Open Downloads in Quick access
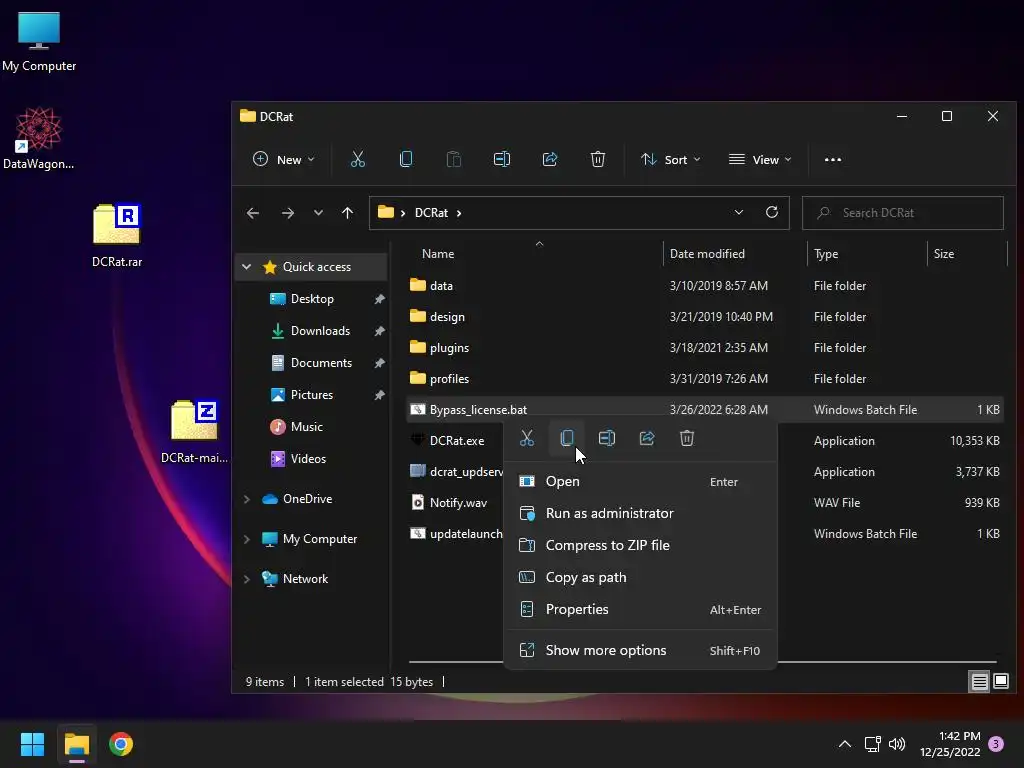The width and height of the screenshot is (1024, 768). pyautogui.click(x=320, y=330)
